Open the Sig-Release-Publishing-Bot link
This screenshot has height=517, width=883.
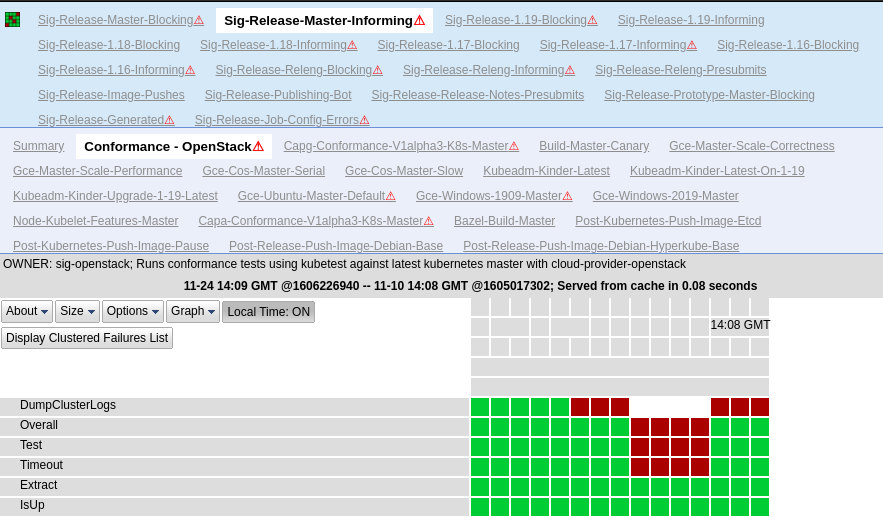[278, 95]
